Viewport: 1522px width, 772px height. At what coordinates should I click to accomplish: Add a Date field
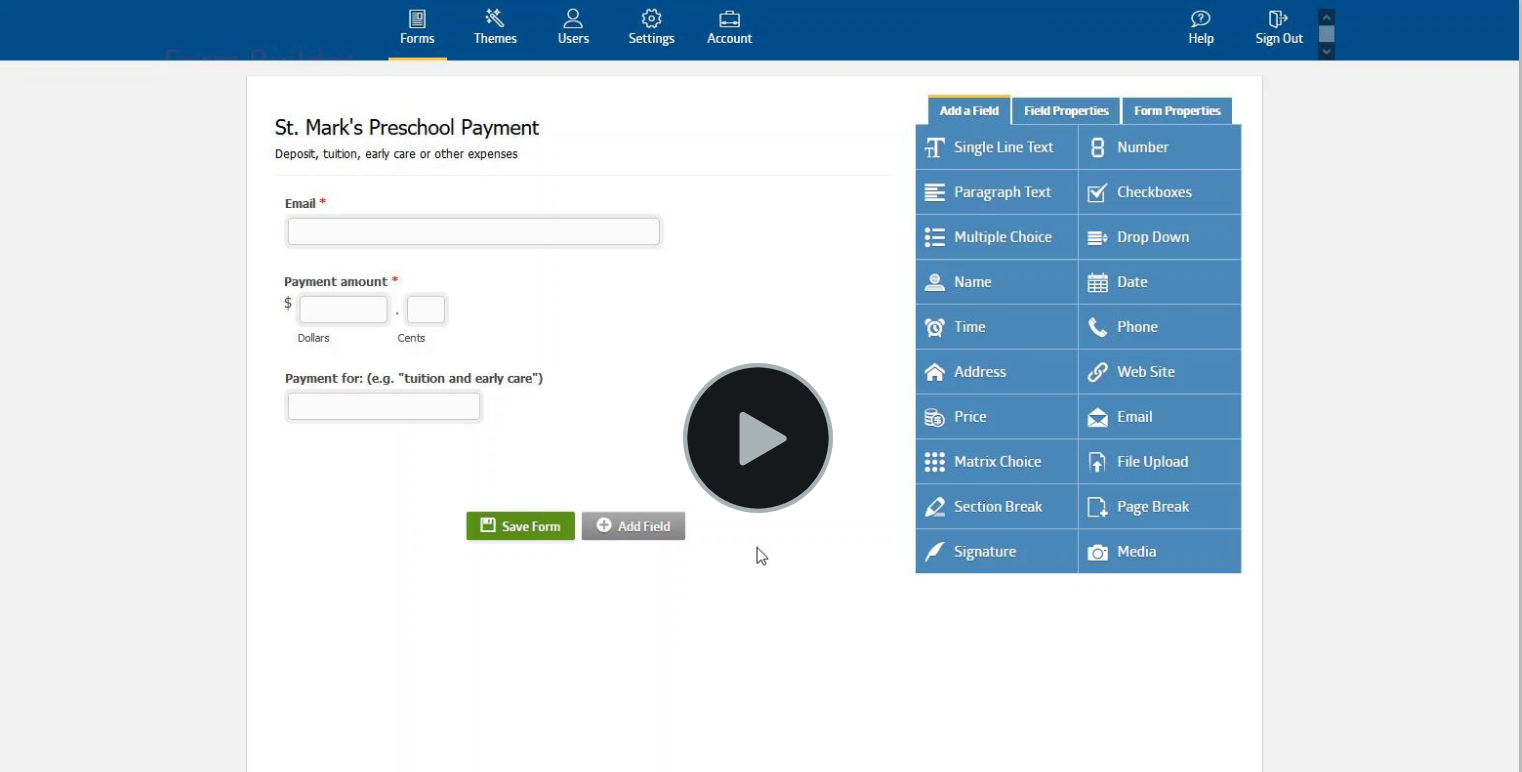pos(1160,282)
